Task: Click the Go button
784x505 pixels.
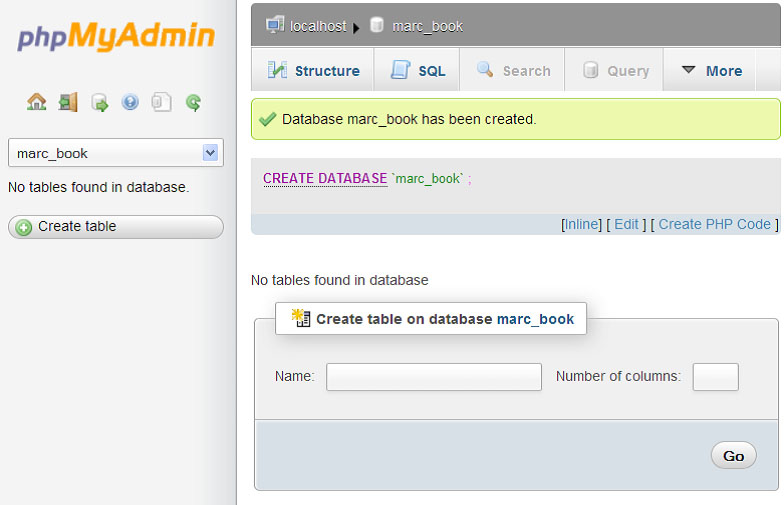Action: point(733,456)
